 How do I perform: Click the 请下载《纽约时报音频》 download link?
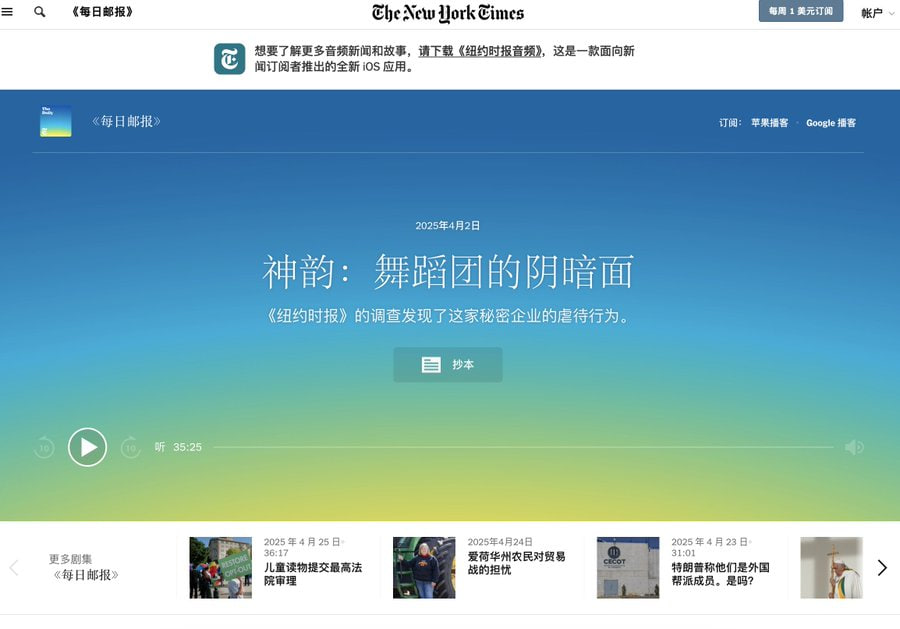click(x=481, y=51)
